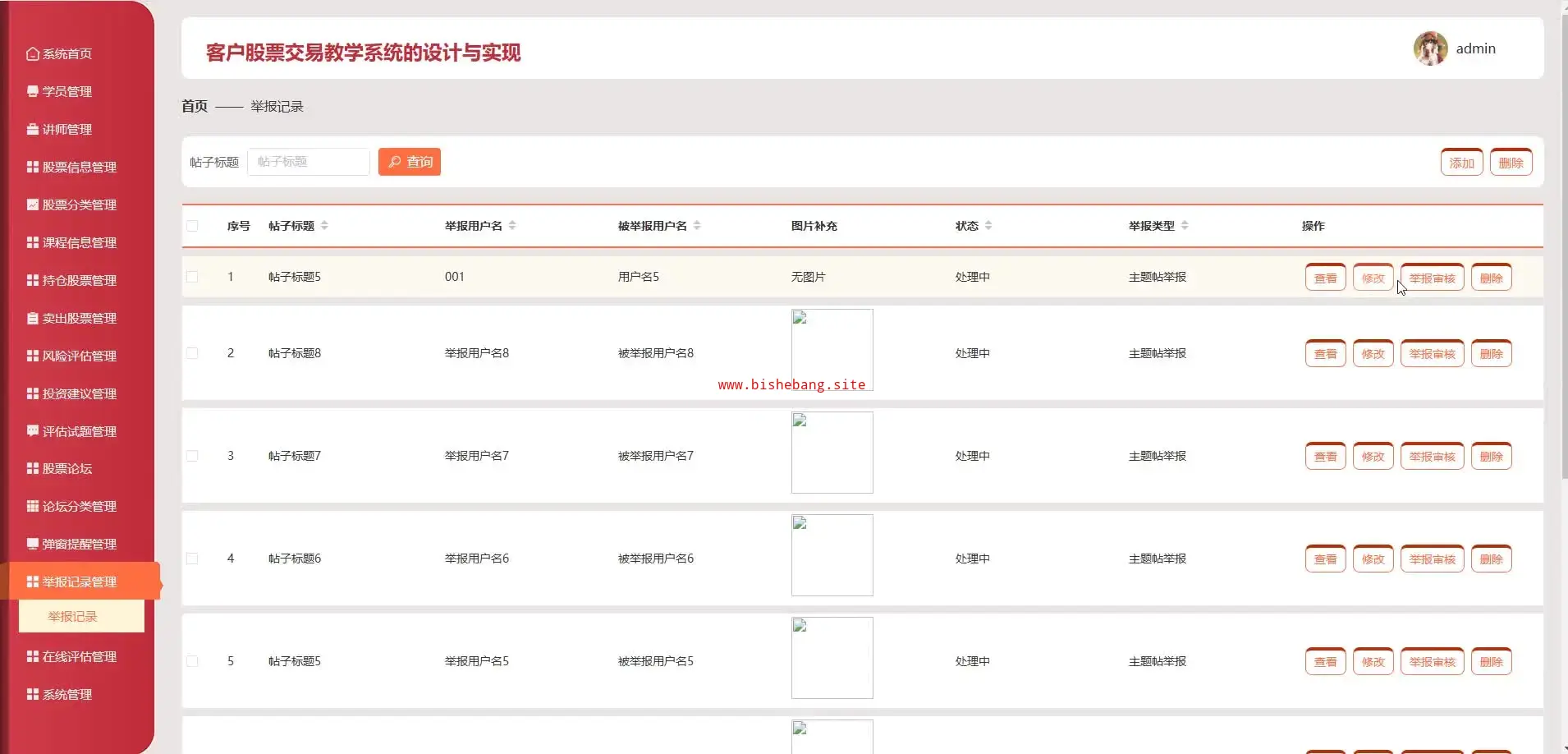Viewport: 1568px width, 754px height.
Task: Click the grid icon beside 持仓股票管理
Action: click(33, 280)
